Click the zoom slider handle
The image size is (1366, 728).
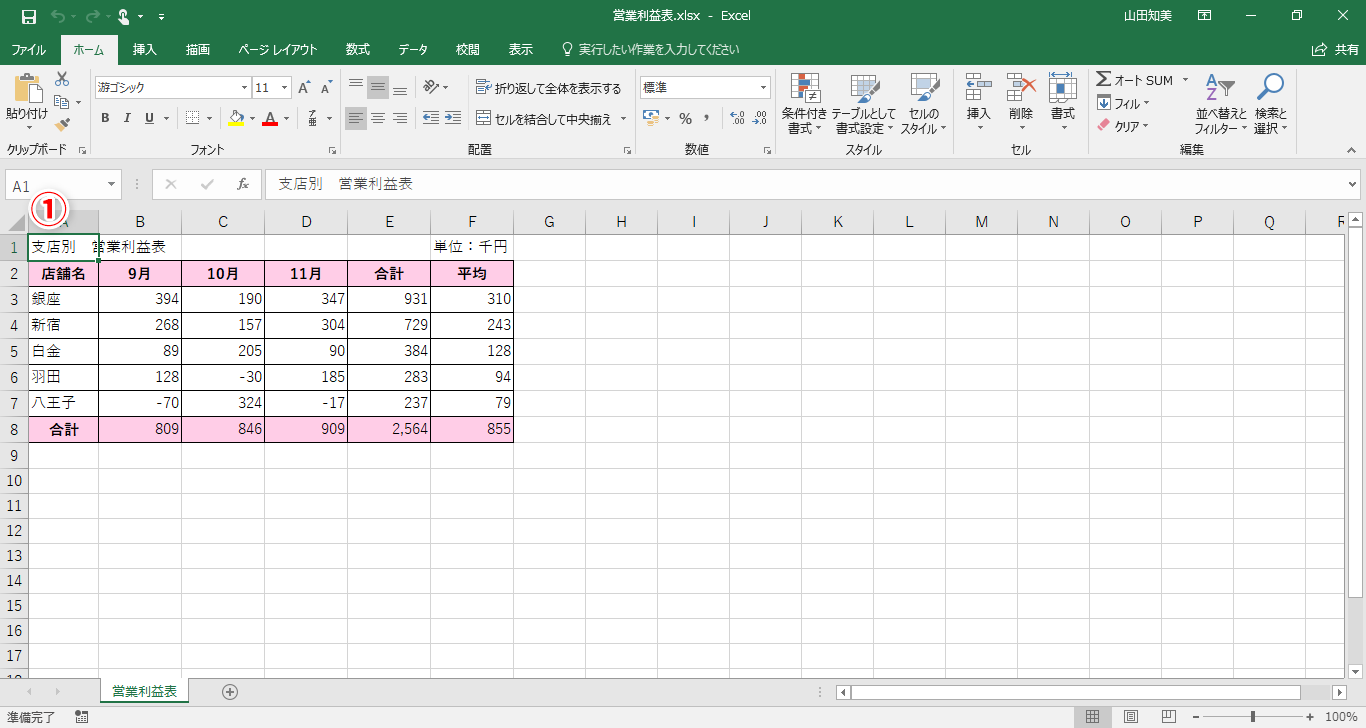[1253, 717]
